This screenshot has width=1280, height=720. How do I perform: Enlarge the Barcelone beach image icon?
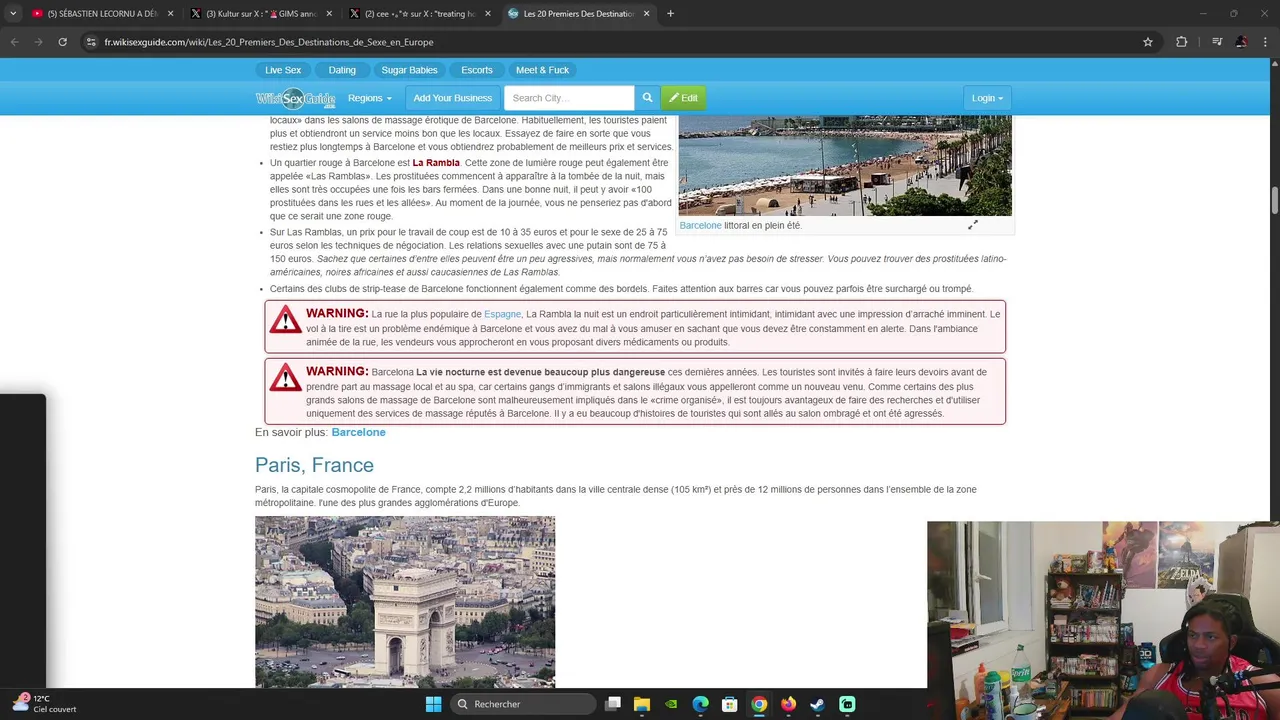[973, 225]
